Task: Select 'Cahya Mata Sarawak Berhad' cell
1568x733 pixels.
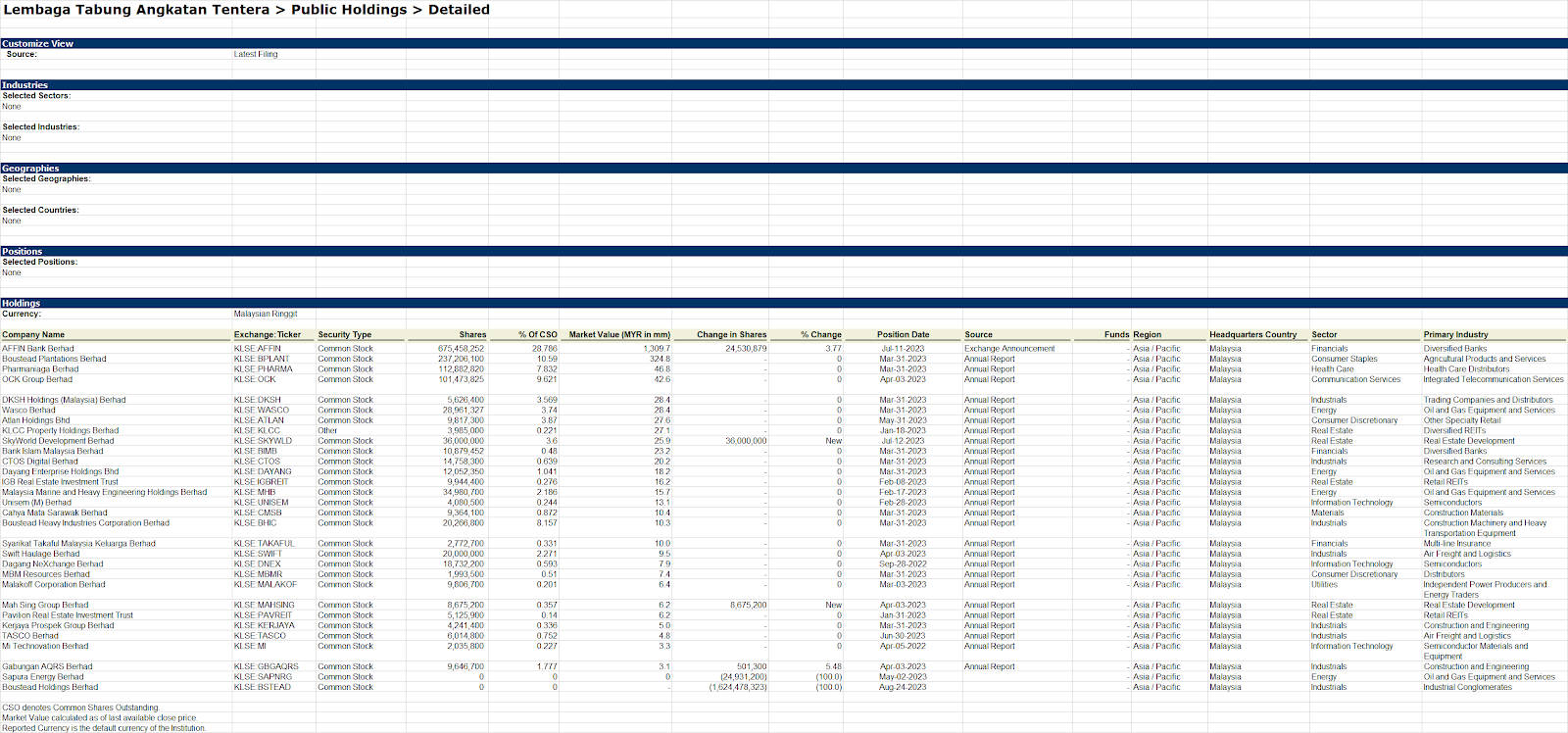Action: click(x=55, y=513)
